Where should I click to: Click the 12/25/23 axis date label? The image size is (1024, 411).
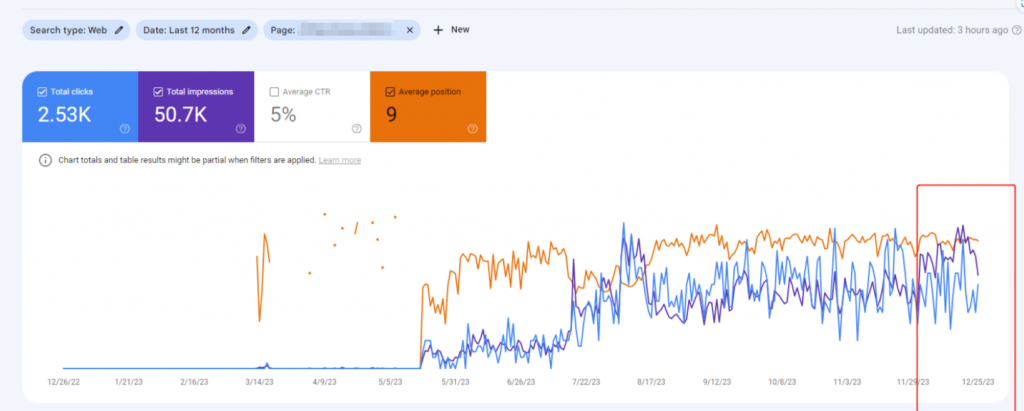pyautogui.click(x=979, y=382)
